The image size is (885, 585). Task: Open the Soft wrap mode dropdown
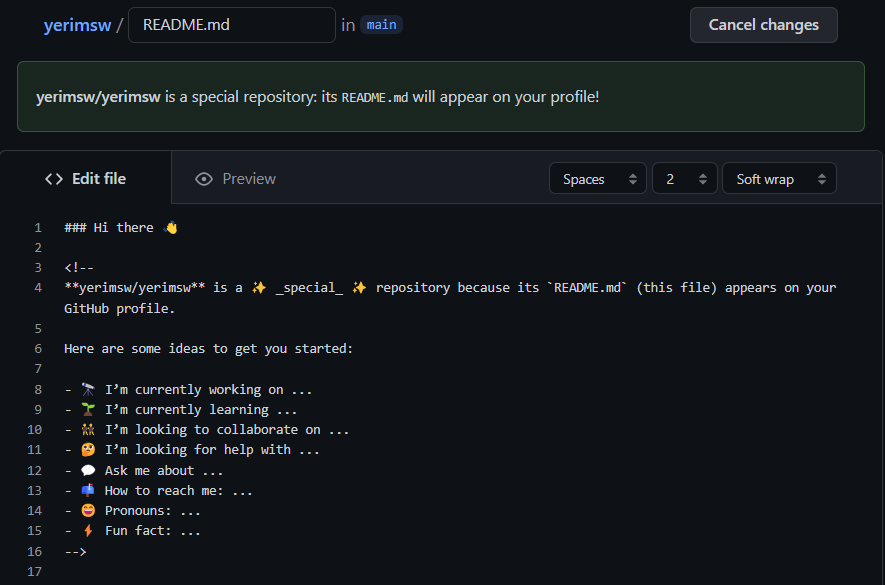click(x=779, y=179)
